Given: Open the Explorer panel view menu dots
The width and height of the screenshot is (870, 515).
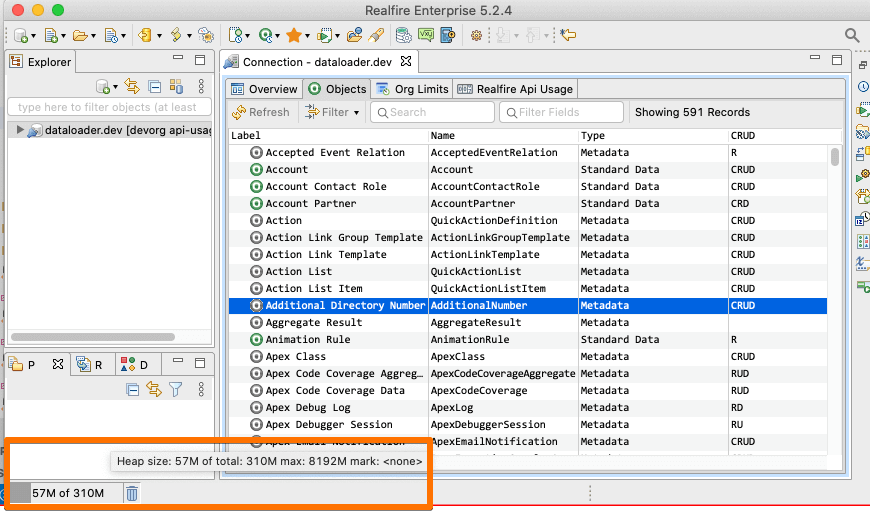Looking at the screenshot, I should [201, 86].
